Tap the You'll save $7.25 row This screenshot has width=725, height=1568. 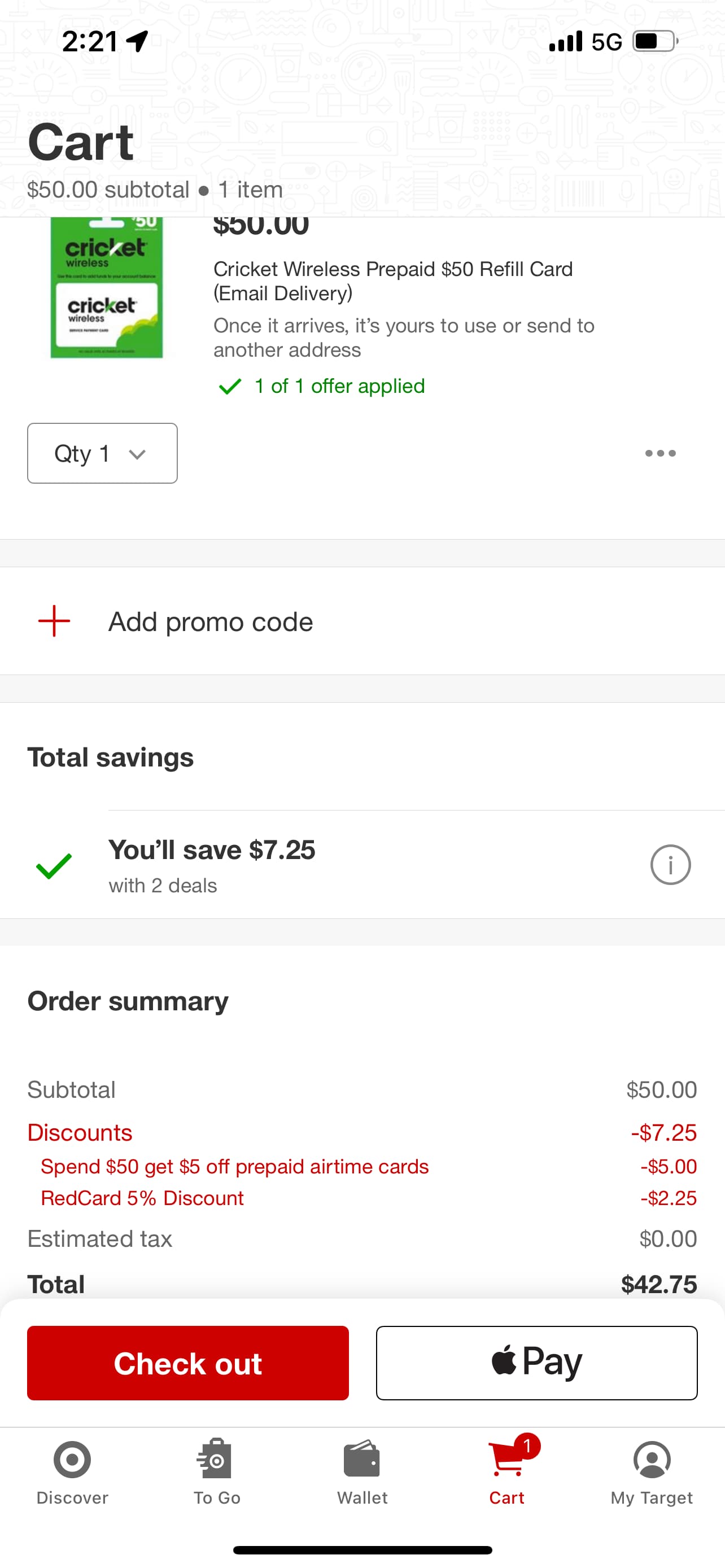point(212,864)
